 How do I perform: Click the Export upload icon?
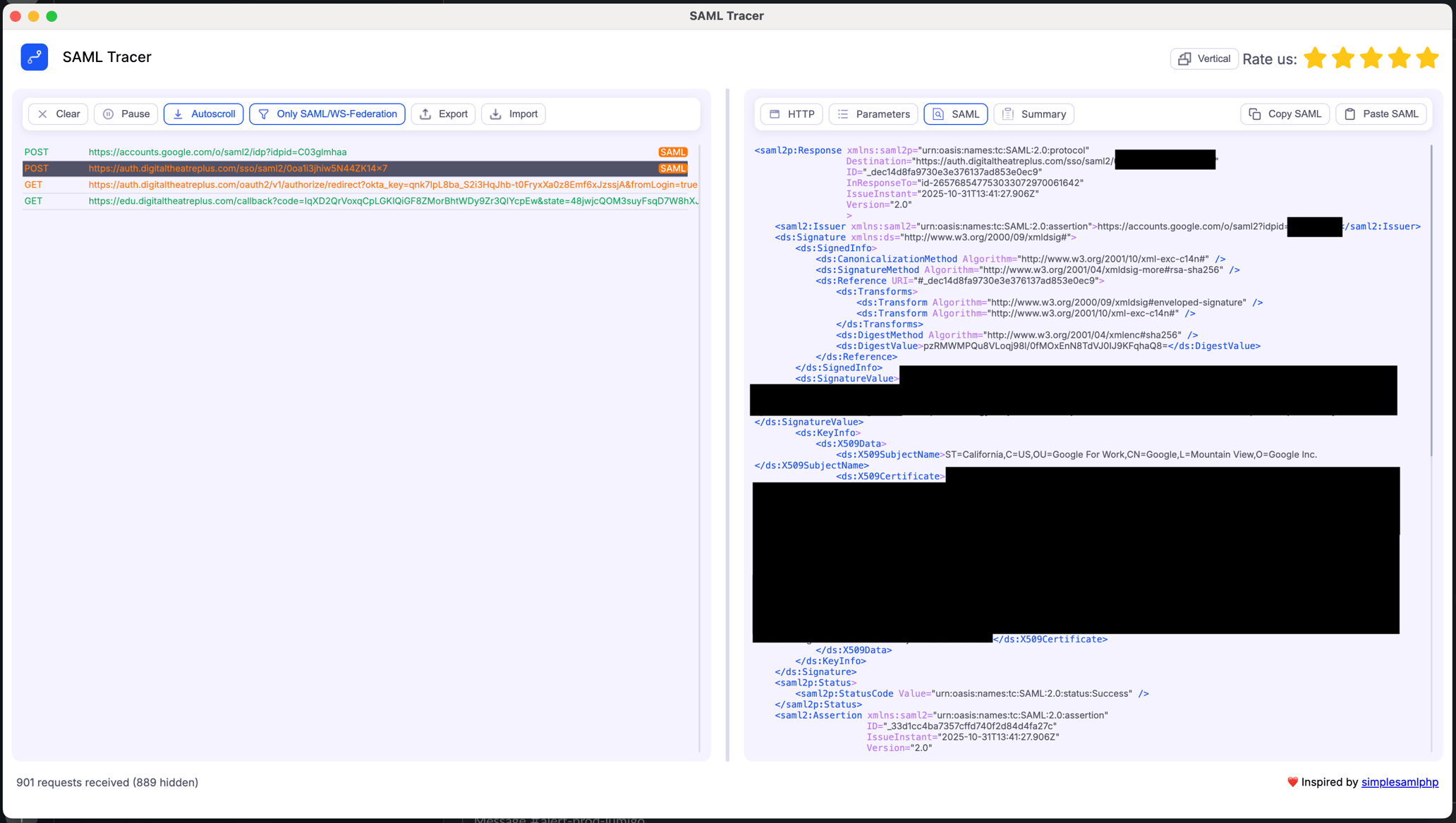[x=425, y=114]
